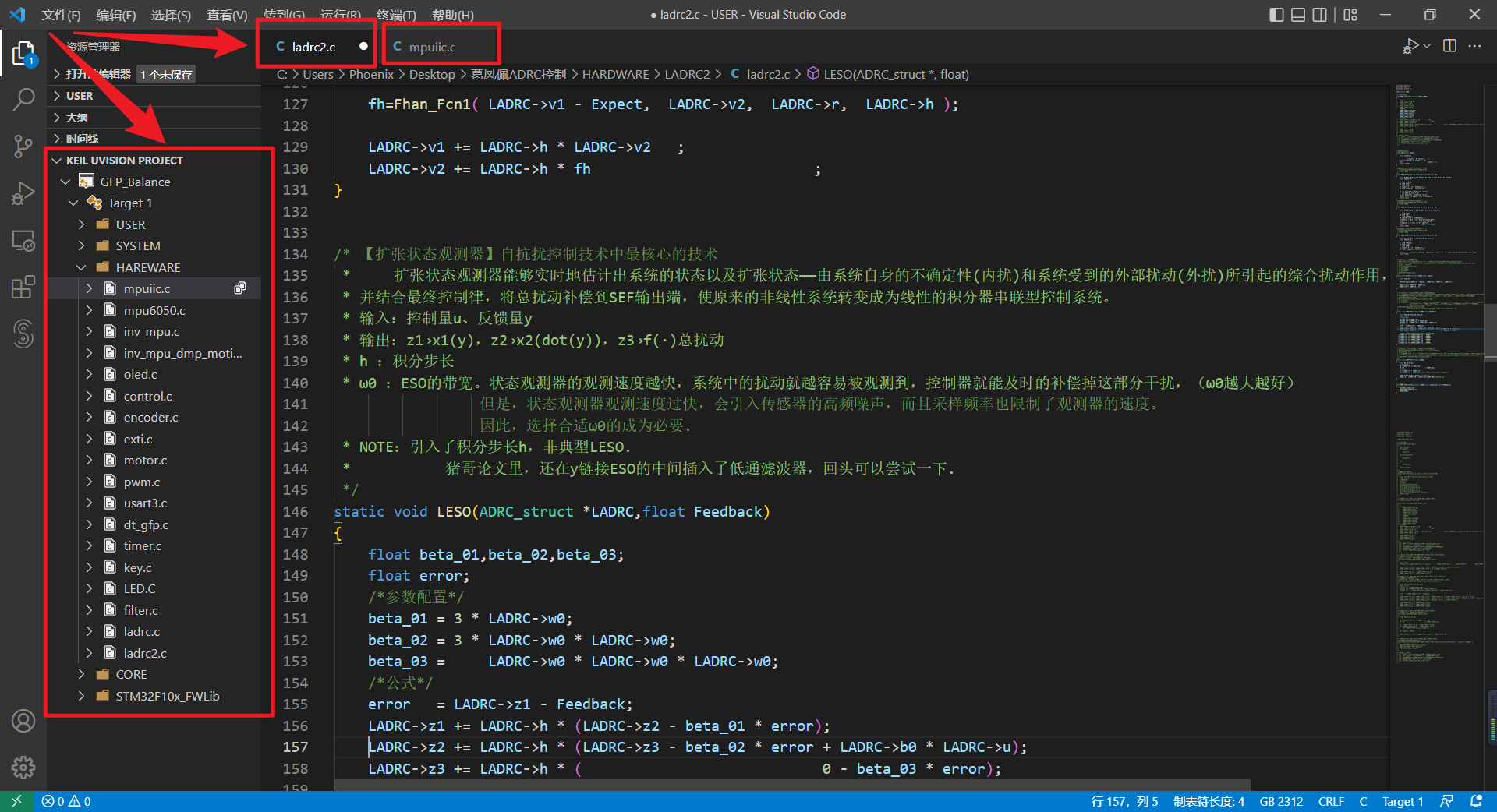Open the Source Control view
Screen dimensions: 1497x812
[x=23, y=147]
